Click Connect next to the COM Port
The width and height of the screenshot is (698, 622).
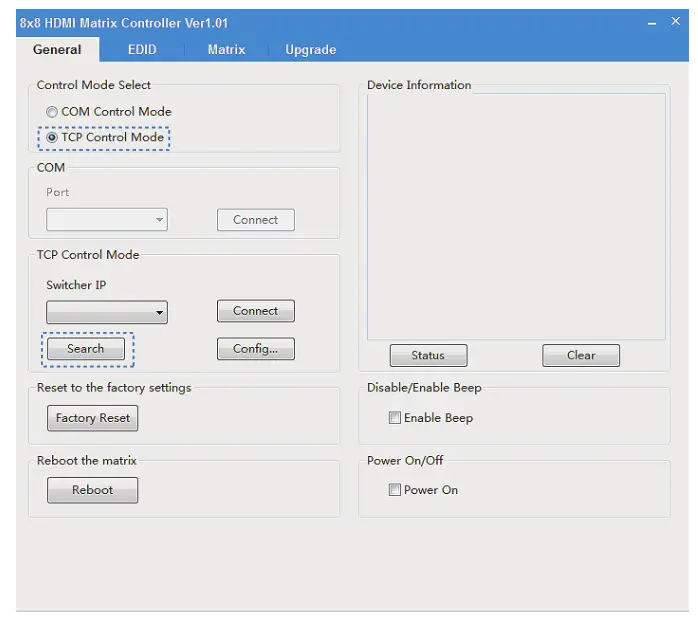[255, 220]
